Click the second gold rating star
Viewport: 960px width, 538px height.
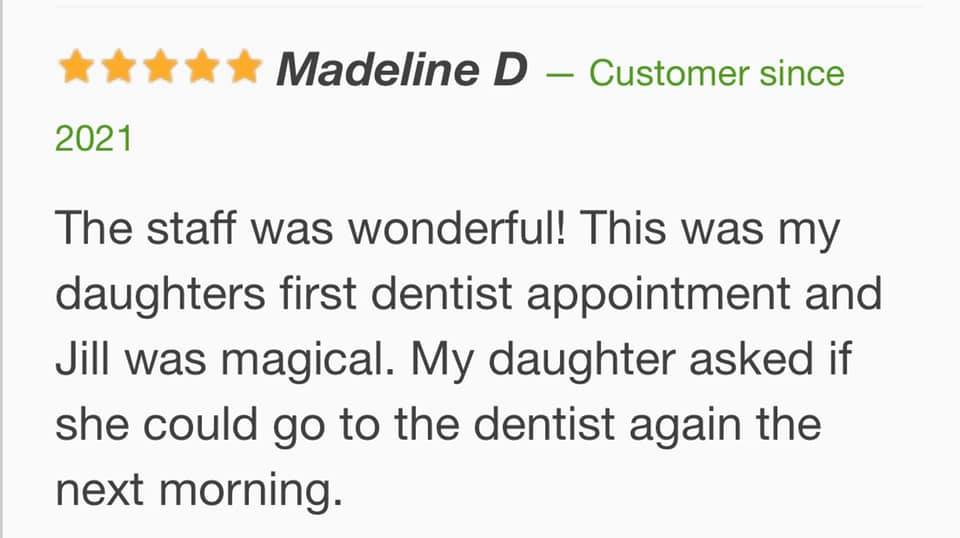(118, 66)
